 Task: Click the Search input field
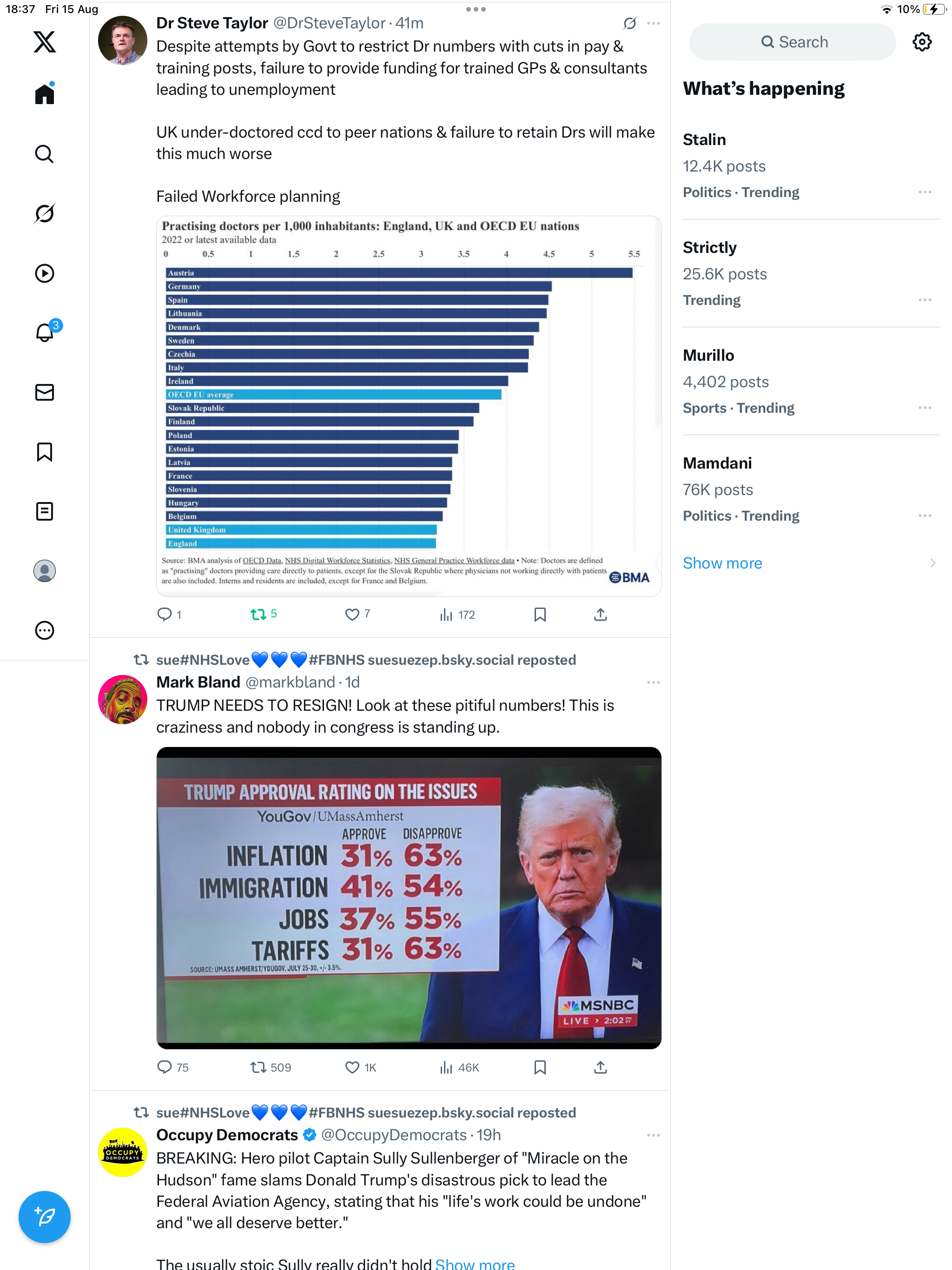pyautogui.click(x=793, y=42)
